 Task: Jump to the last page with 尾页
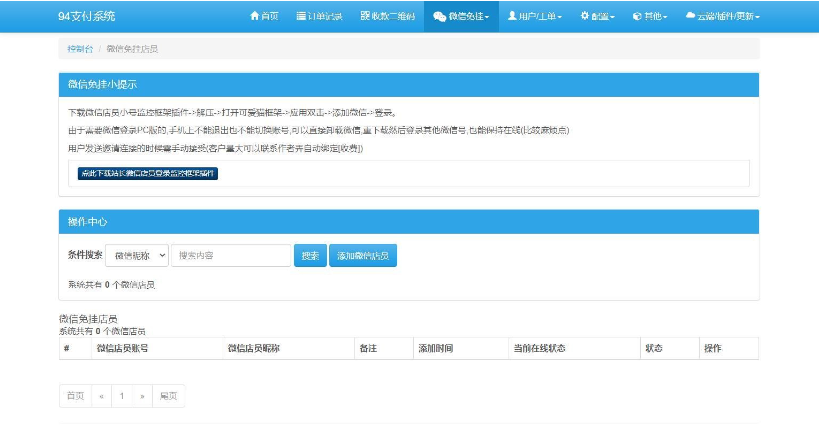click(168, 396)
